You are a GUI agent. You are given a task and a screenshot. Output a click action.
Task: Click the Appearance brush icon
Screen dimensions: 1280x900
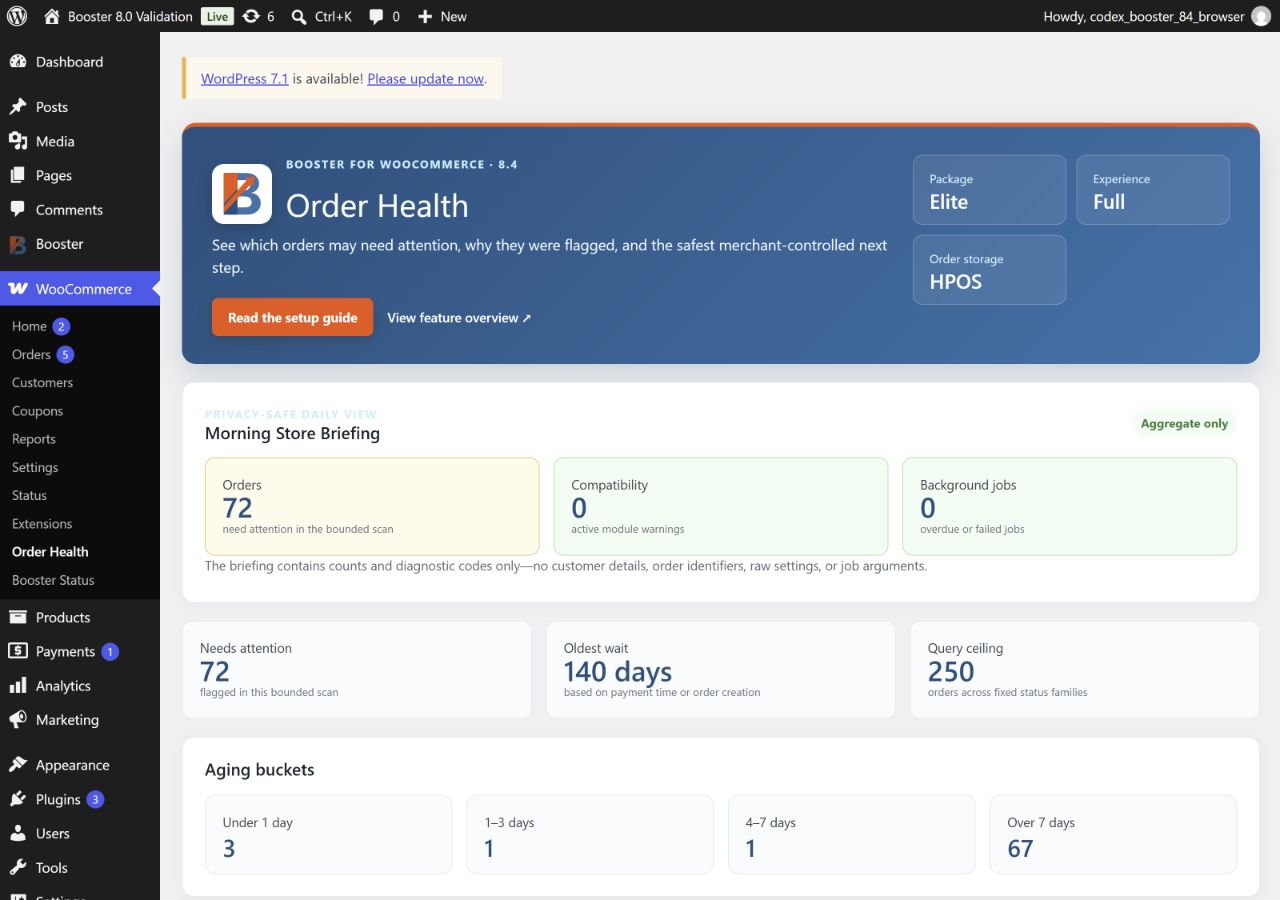click(18, 765)
